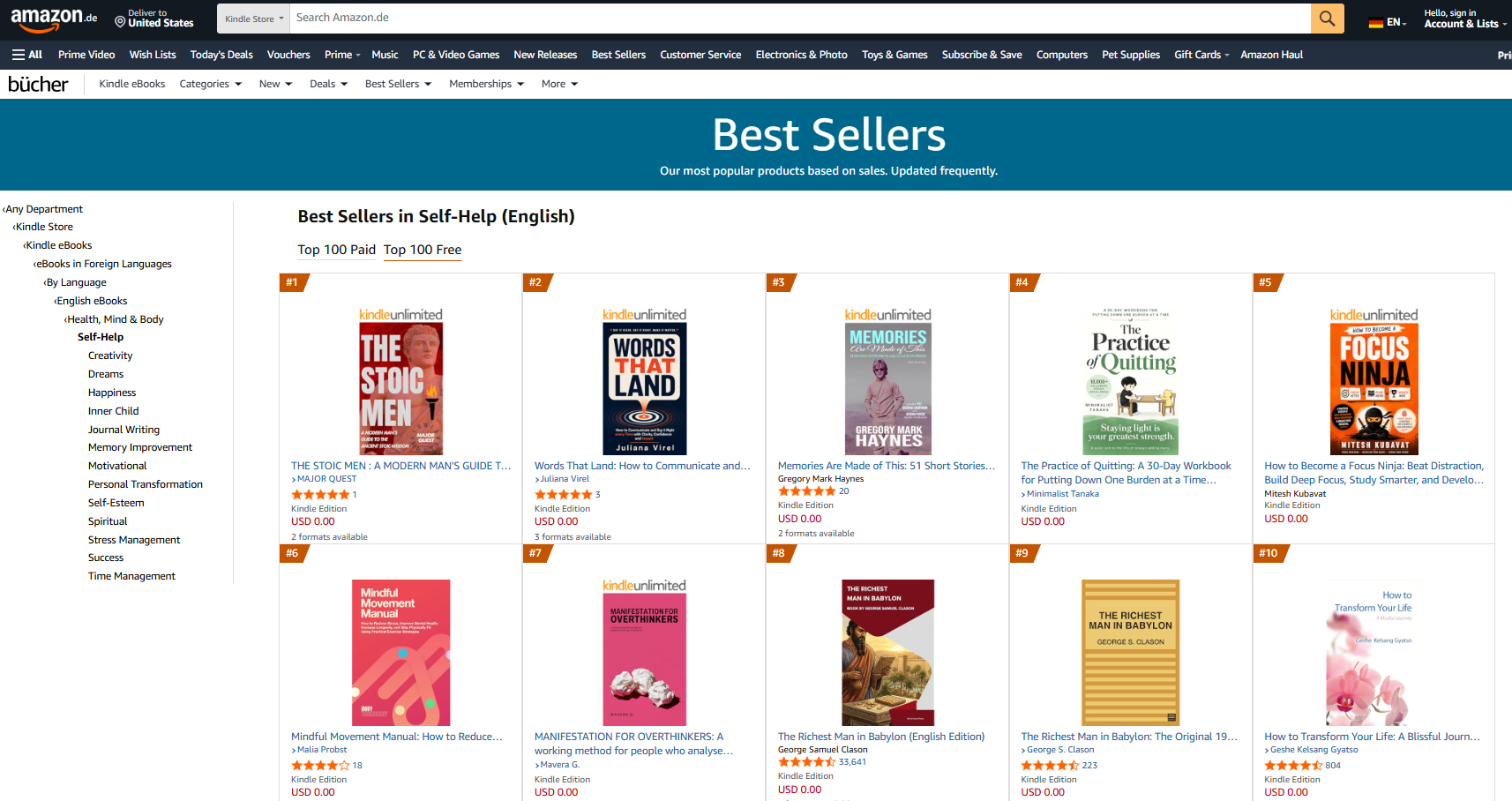
Task: Switch to Top 100 Free tab
Action: coord(423,250)
